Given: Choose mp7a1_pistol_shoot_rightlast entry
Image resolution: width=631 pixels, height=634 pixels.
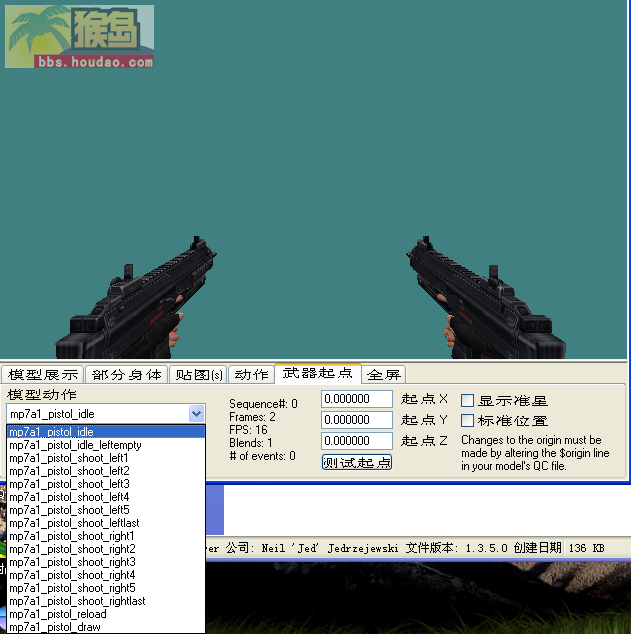Looking at the screenshot, I should [x=106, y=601].
